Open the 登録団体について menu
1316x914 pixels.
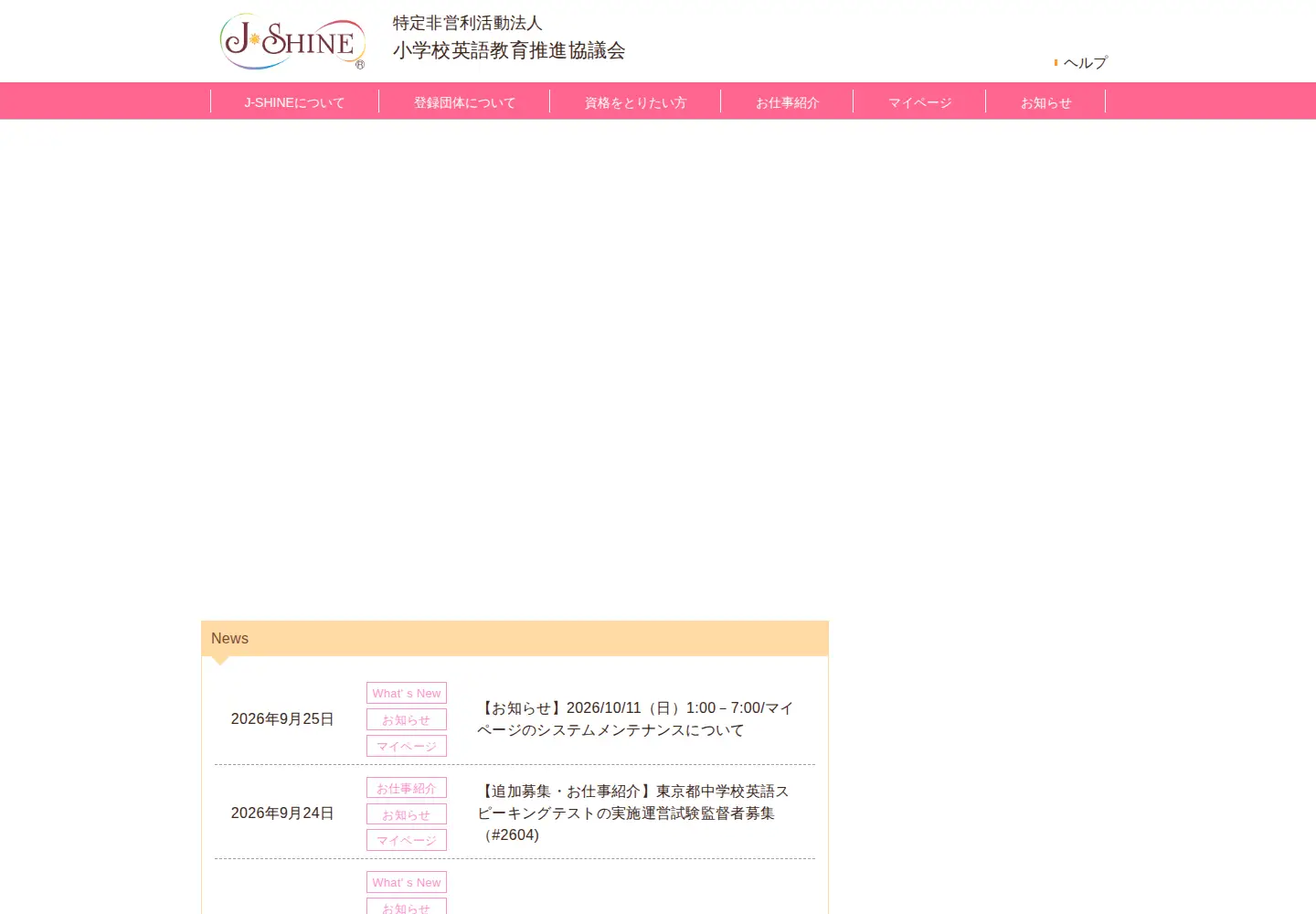[x=464, y=102]
